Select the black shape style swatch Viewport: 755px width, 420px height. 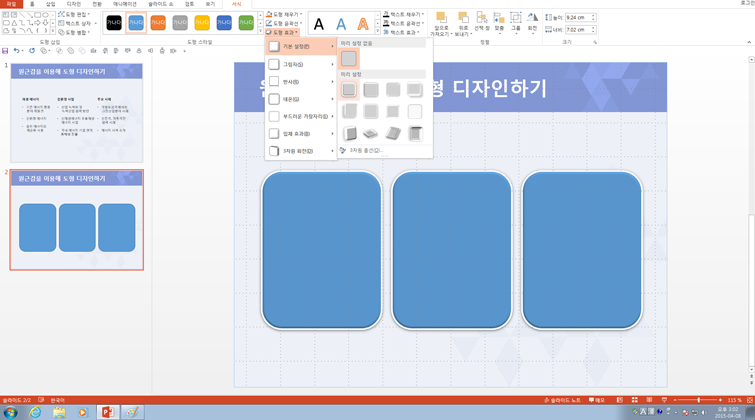point(114,23)
